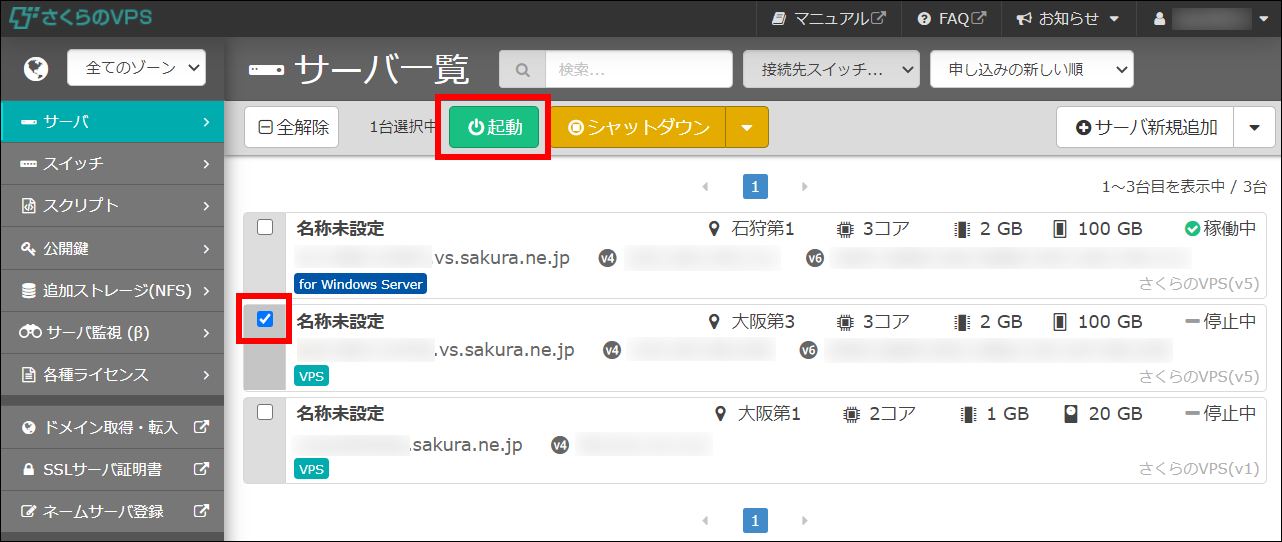Viewport: 1282px width, 542px height.
Task: Open ネームサーバ登録 external link
Action: [x=112, y=511]
